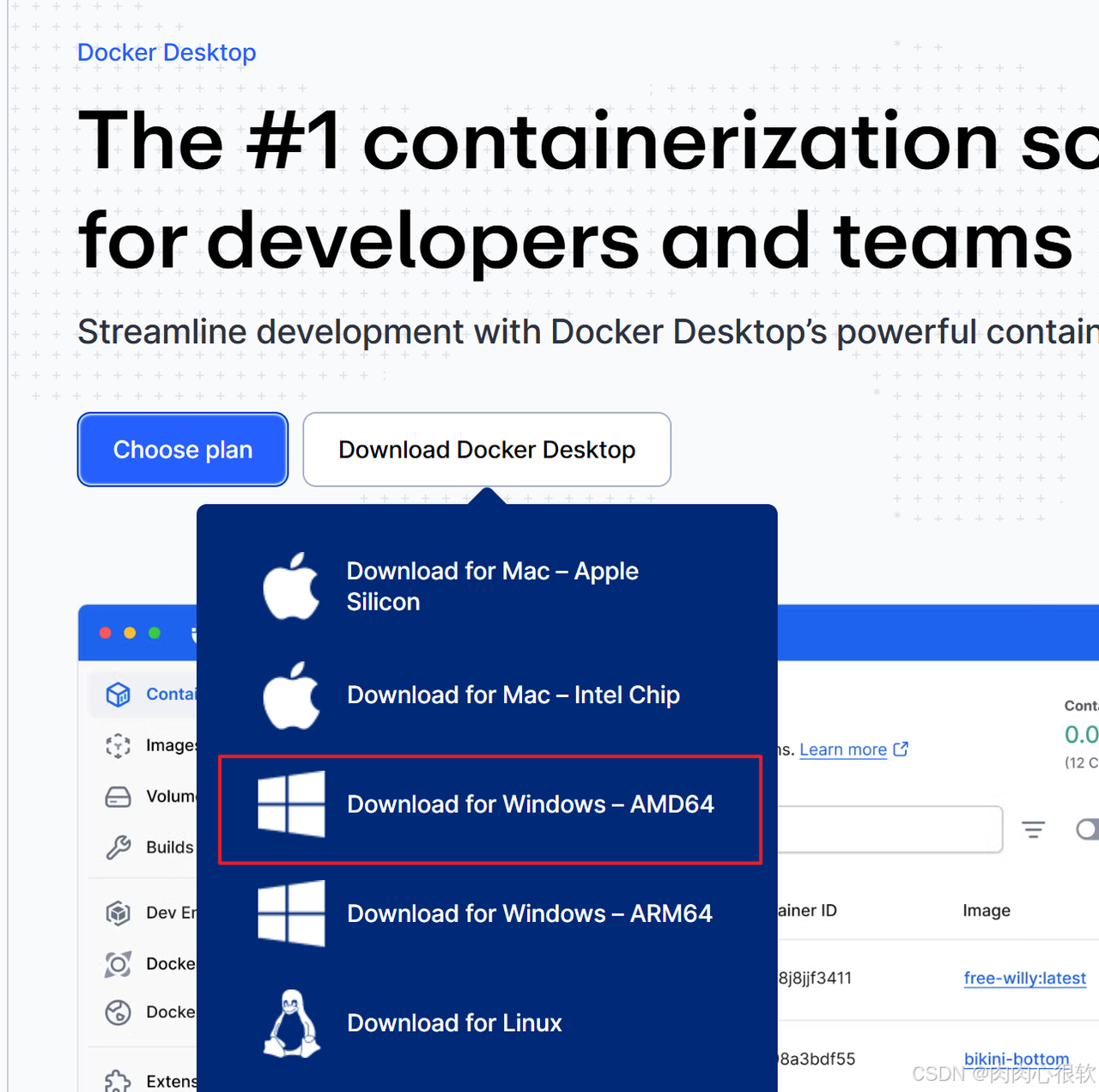Open the Images sidebar icon

tap(118, 745)
